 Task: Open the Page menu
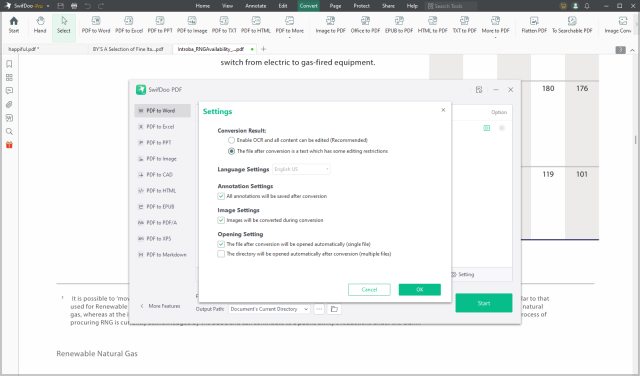335,6
